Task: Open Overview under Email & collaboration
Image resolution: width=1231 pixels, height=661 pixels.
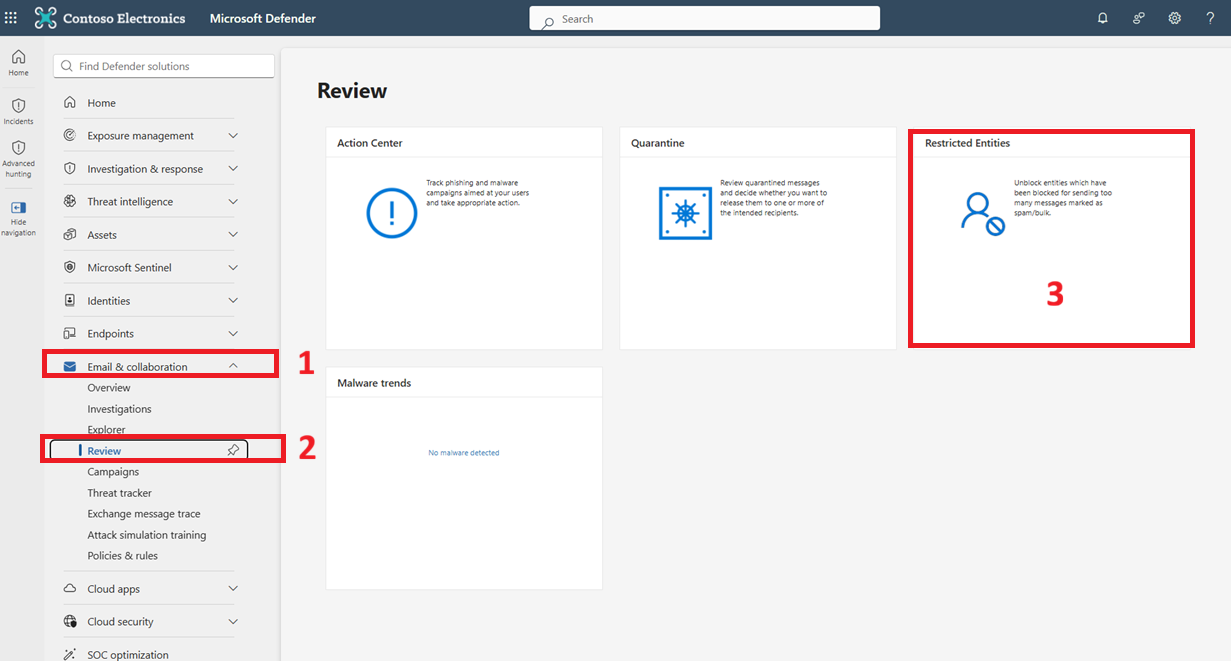Action: click(x=109, y=388)
